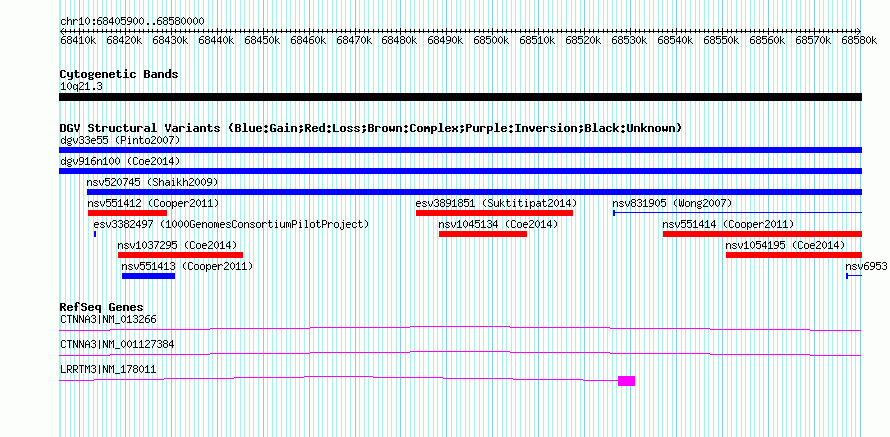Click the red bar below nsv1037295 (Coe2014)

(180, 255)
